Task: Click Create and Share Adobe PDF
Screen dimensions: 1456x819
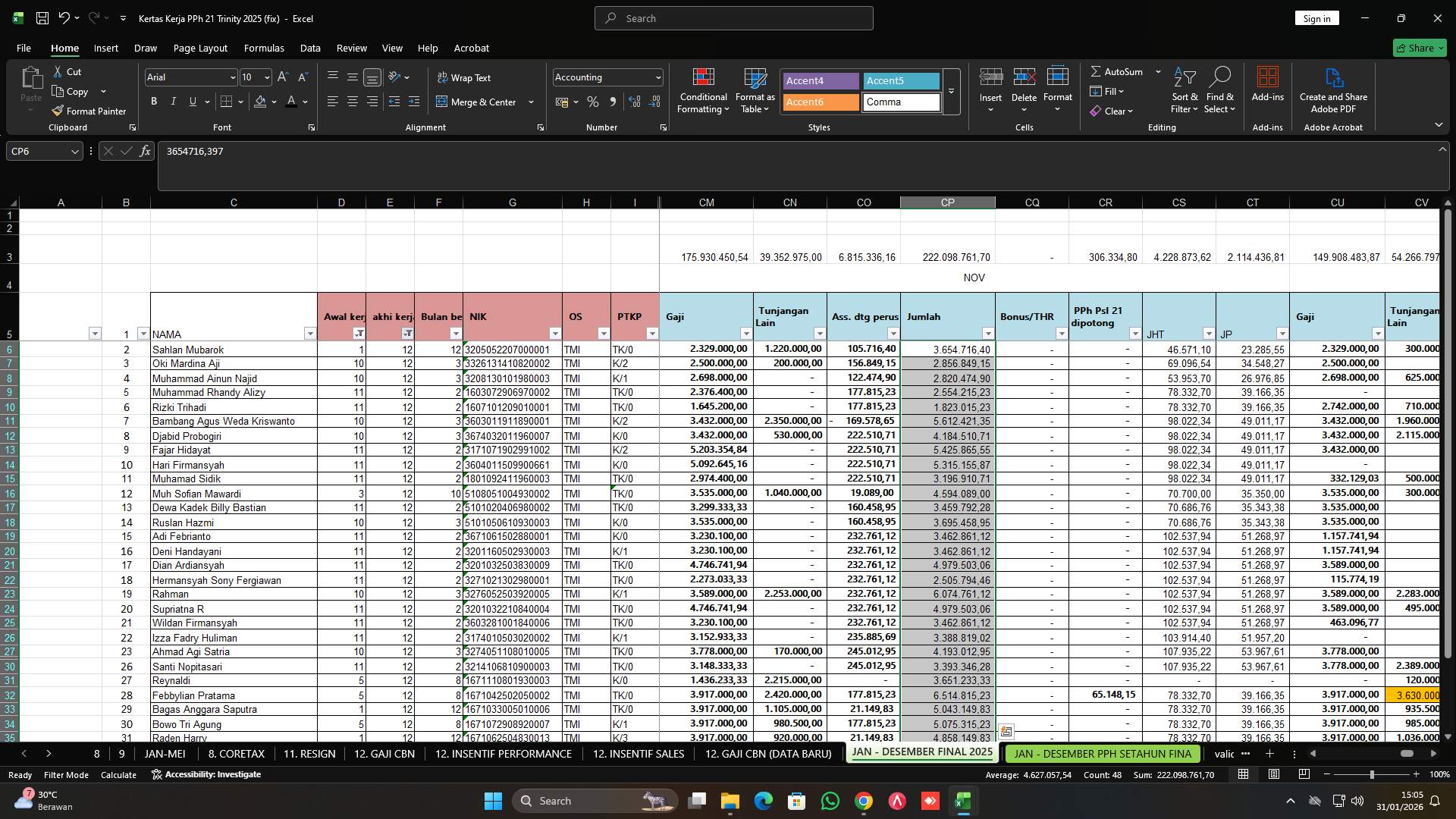Action: [x=1333, y=89]
